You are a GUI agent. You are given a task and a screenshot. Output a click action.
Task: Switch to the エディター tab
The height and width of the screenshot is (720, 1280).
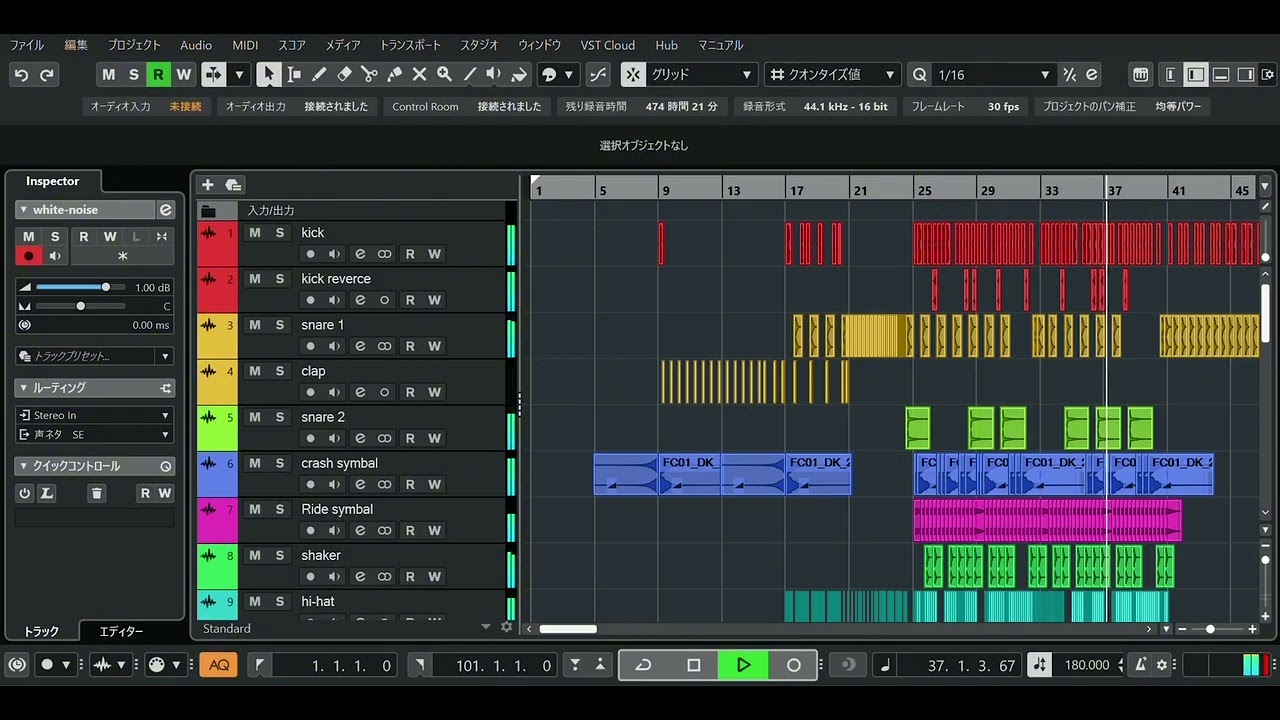121,631
